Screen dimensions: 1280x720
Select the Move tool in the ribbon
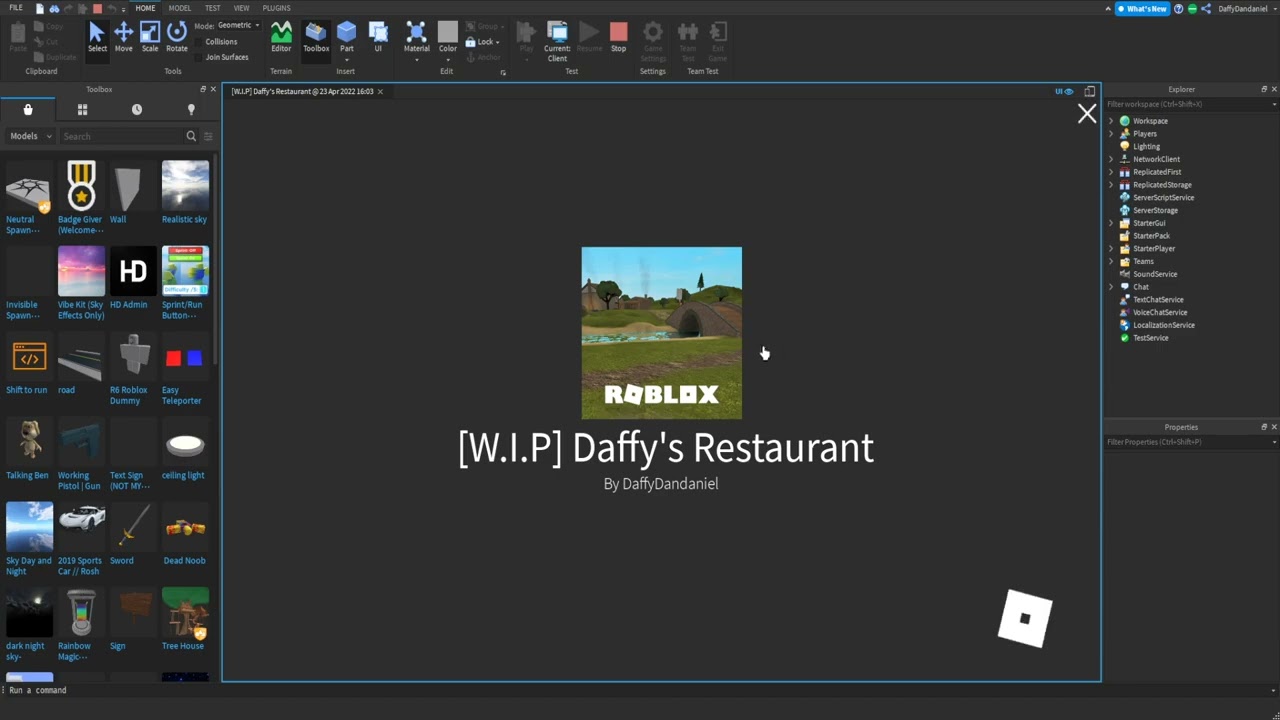click(x=123, y=37)
